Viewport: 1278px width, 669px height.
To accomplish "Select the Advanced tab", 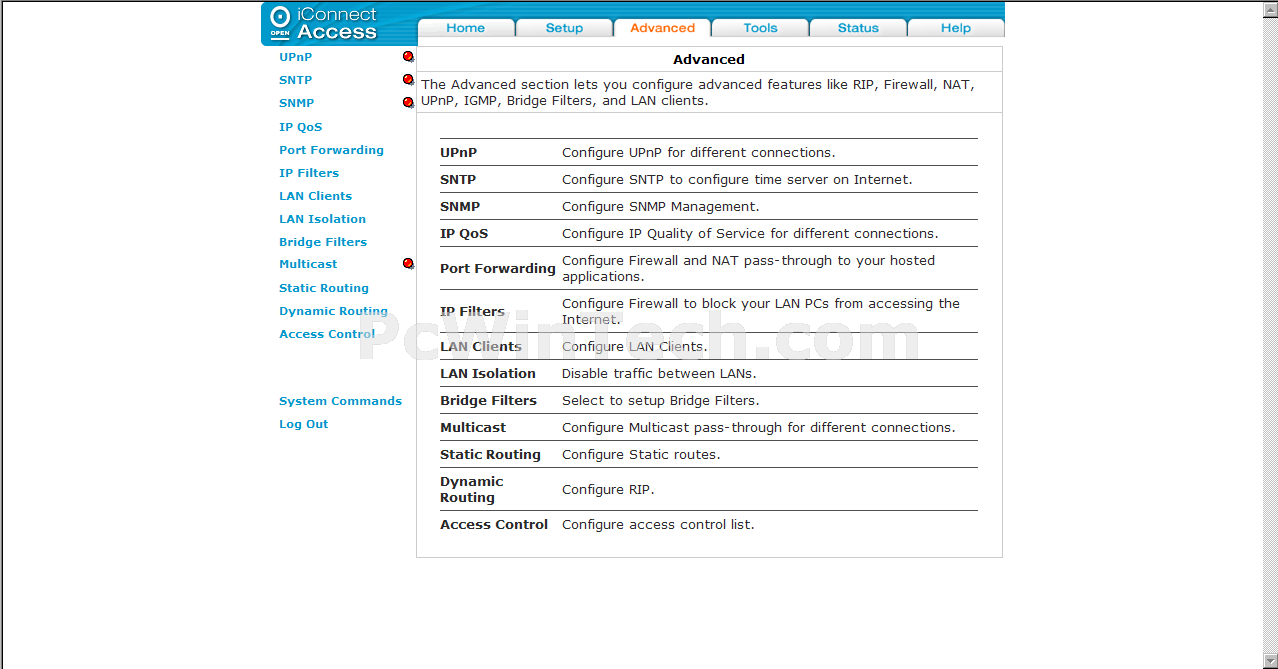I will coord(662,28).
